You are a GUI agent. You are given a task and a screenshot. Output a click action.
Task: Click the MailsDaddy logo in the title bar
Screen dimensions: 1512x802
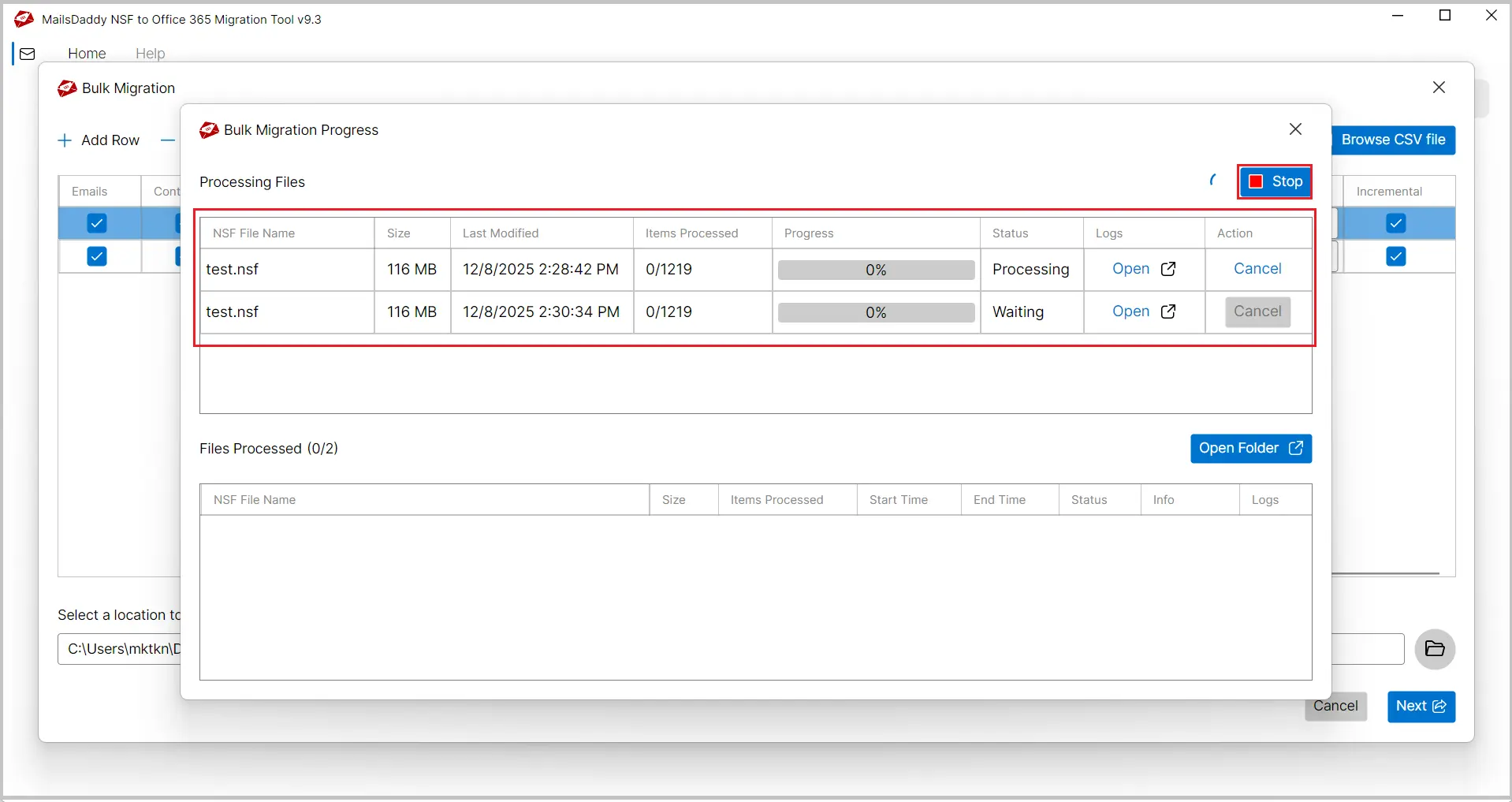(x=23, y=19)
